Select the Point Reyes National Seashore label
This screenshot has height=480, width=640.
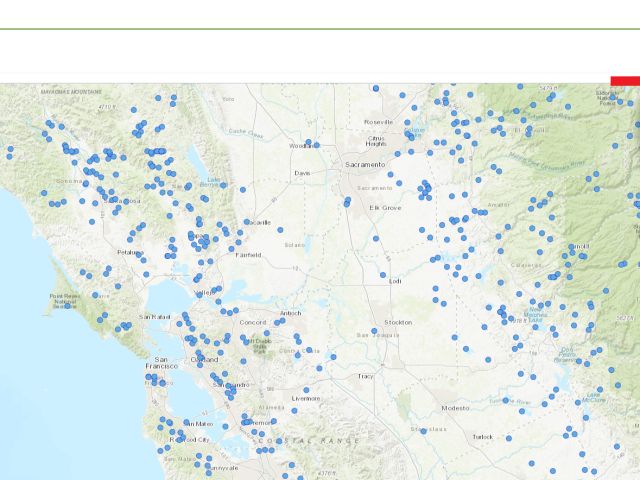pos(63,301)
